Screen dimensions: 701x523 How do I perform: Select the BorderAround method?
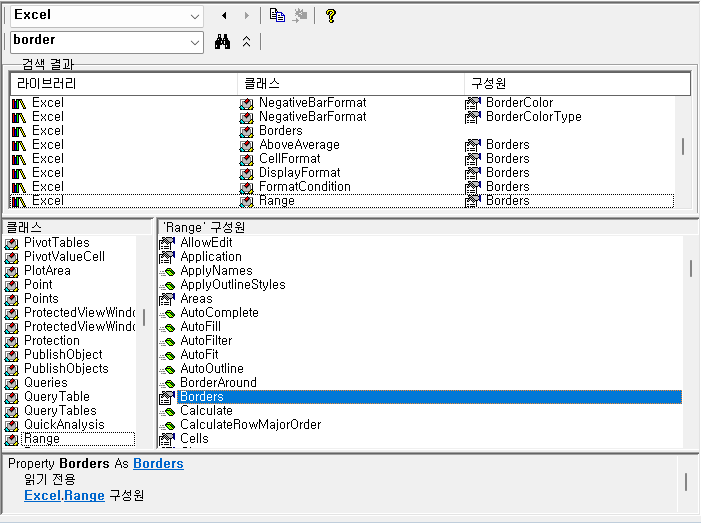point(218,383)
